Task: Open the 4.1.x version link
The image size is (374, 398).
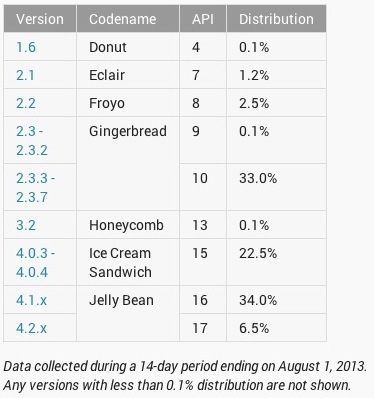Action: tap(31, 300)
